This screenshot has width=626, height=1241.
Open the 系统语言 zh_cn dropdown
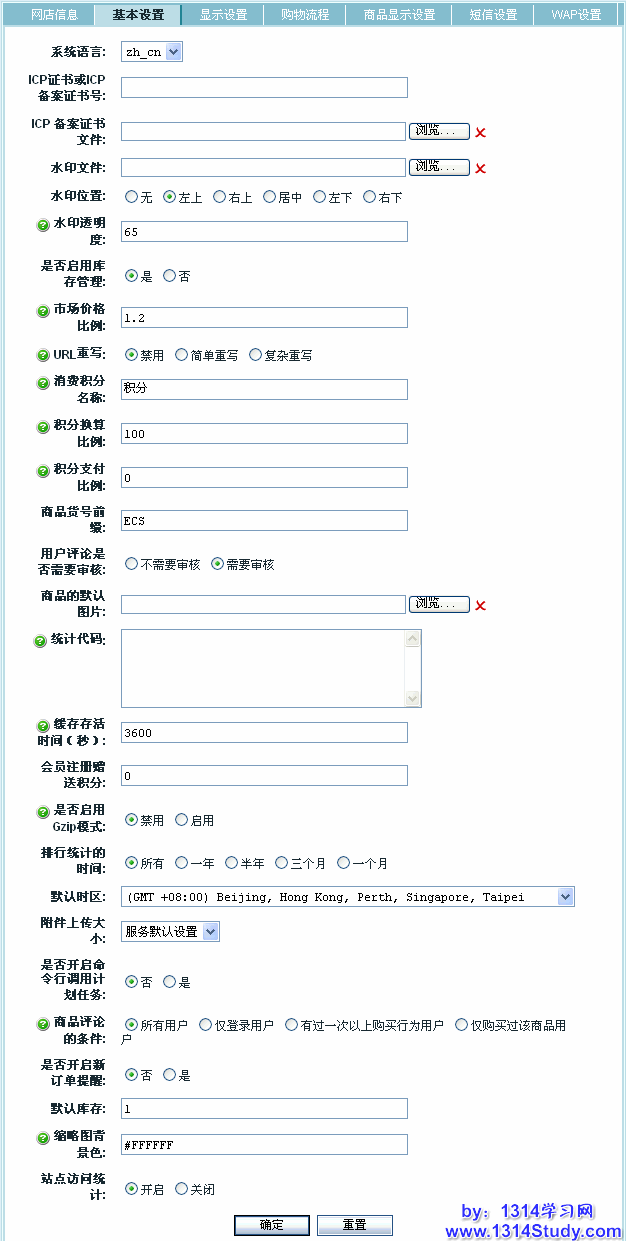point(152,52)
